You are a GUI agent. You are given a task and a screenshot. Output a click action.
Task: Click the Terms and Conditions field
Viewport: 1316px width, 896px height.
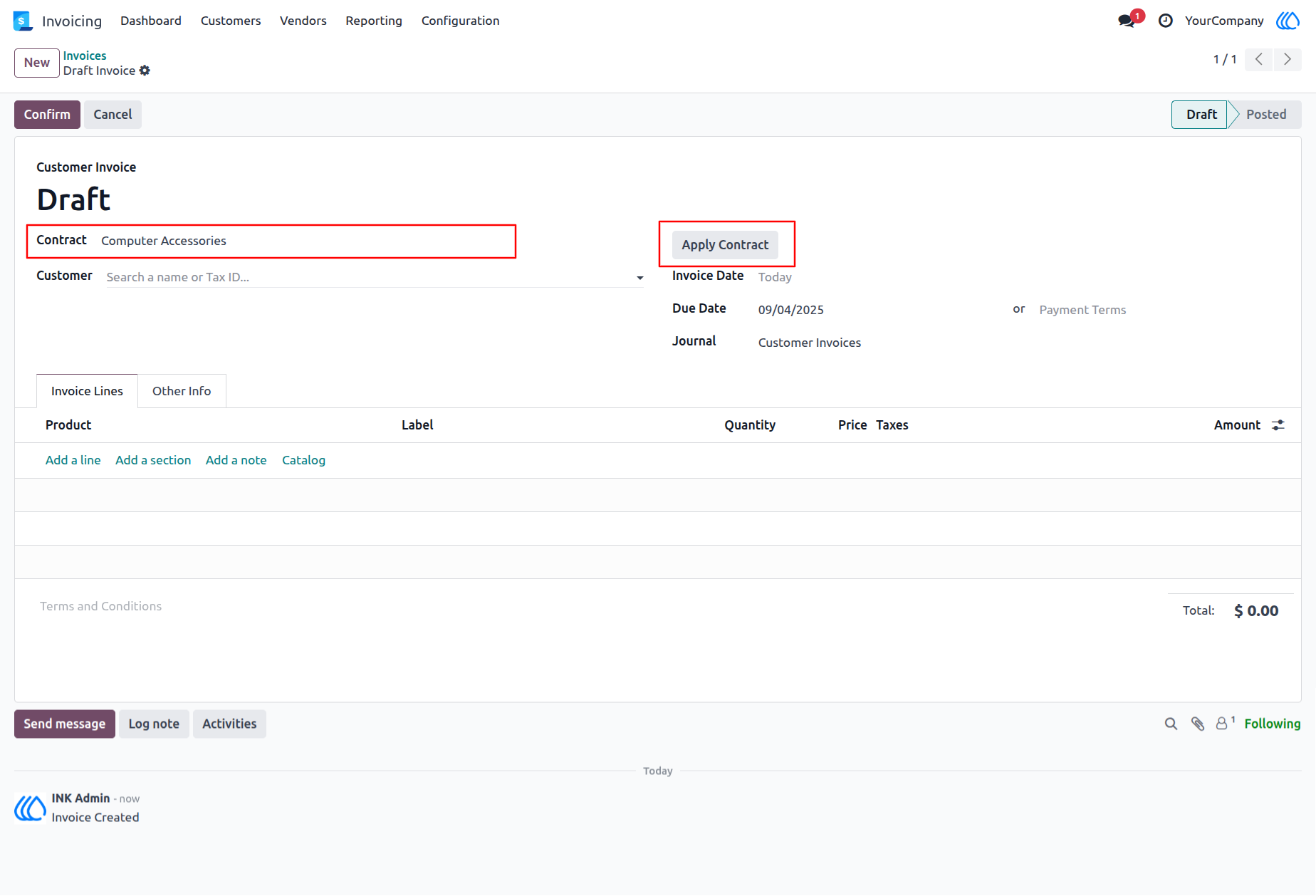[x=100, y=606]
